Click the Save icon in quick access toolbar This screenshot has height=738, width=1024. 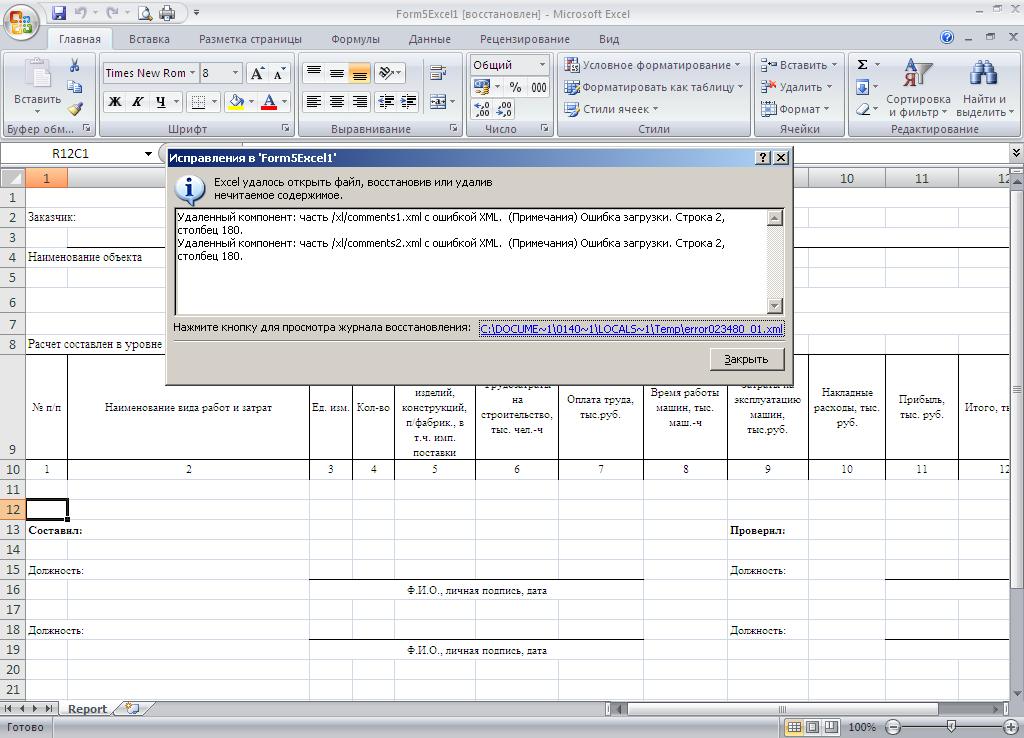pos(58,13)
